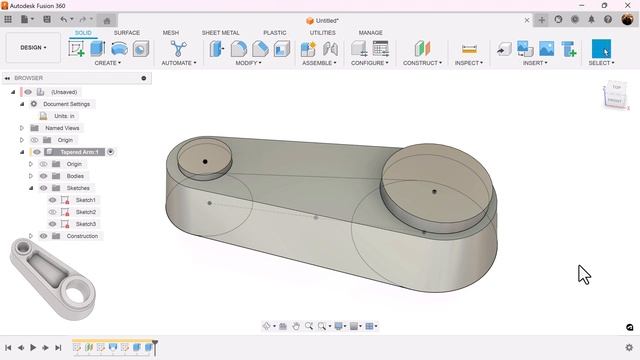
Task: Choose the Insert Decal tool
Action: (525, 49)
